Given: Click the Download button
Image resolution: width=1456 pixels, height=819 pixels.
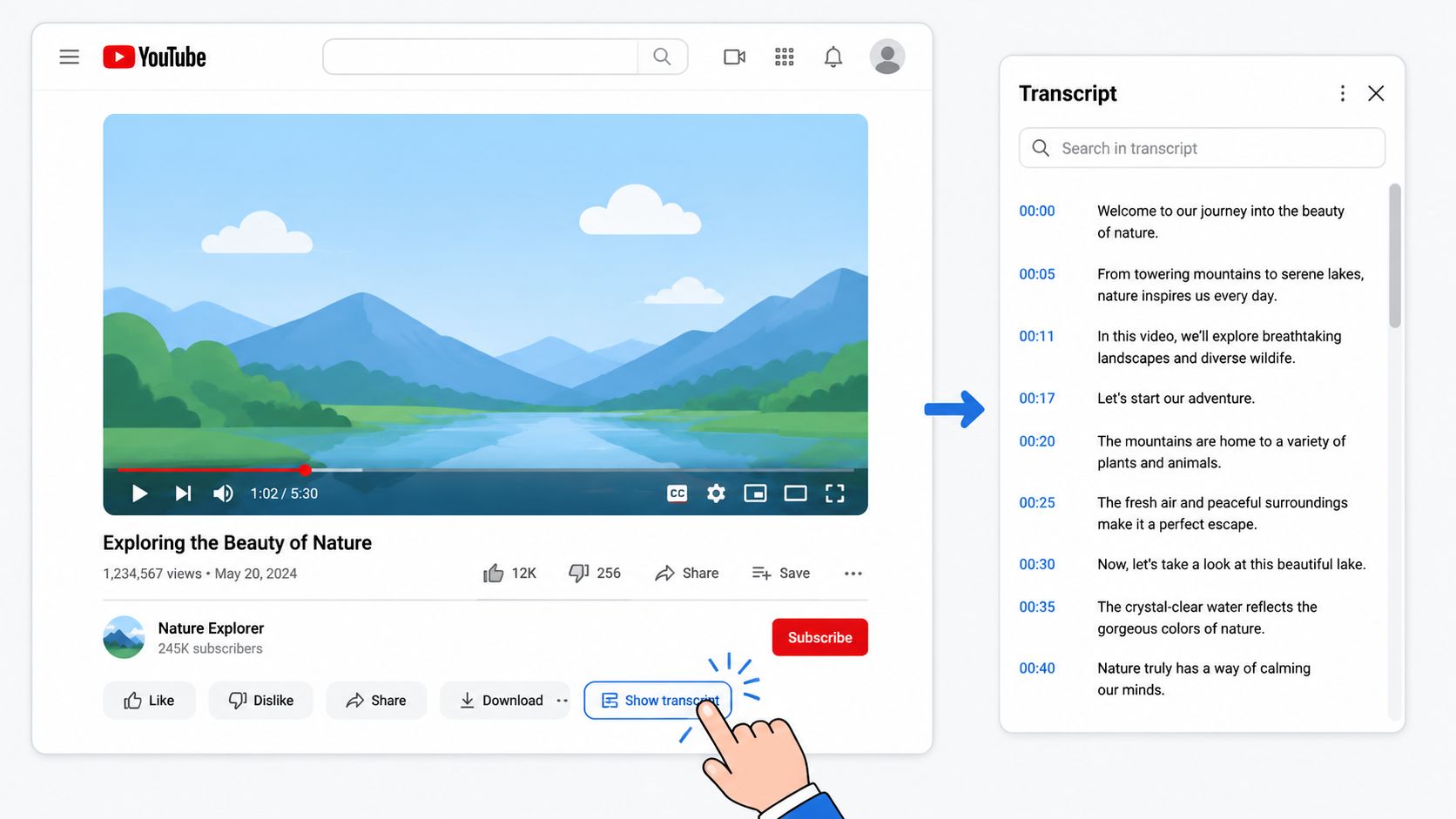Looking at the screenshot, I should tap(502, 701).
